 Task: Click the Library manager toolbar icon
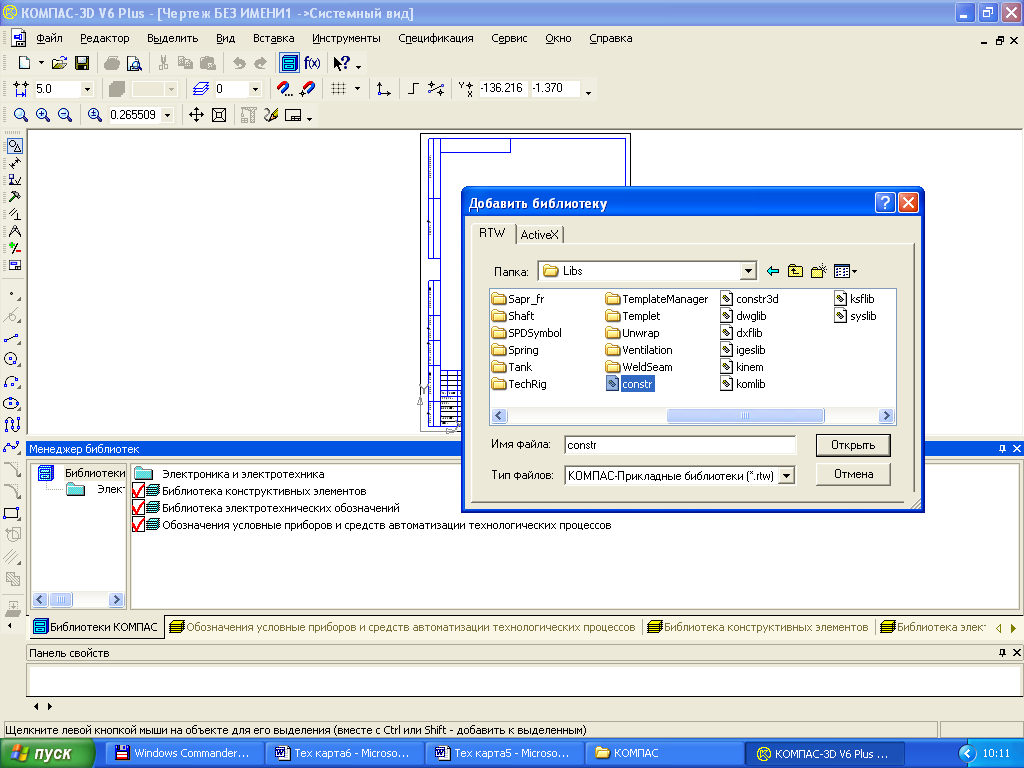289,63
